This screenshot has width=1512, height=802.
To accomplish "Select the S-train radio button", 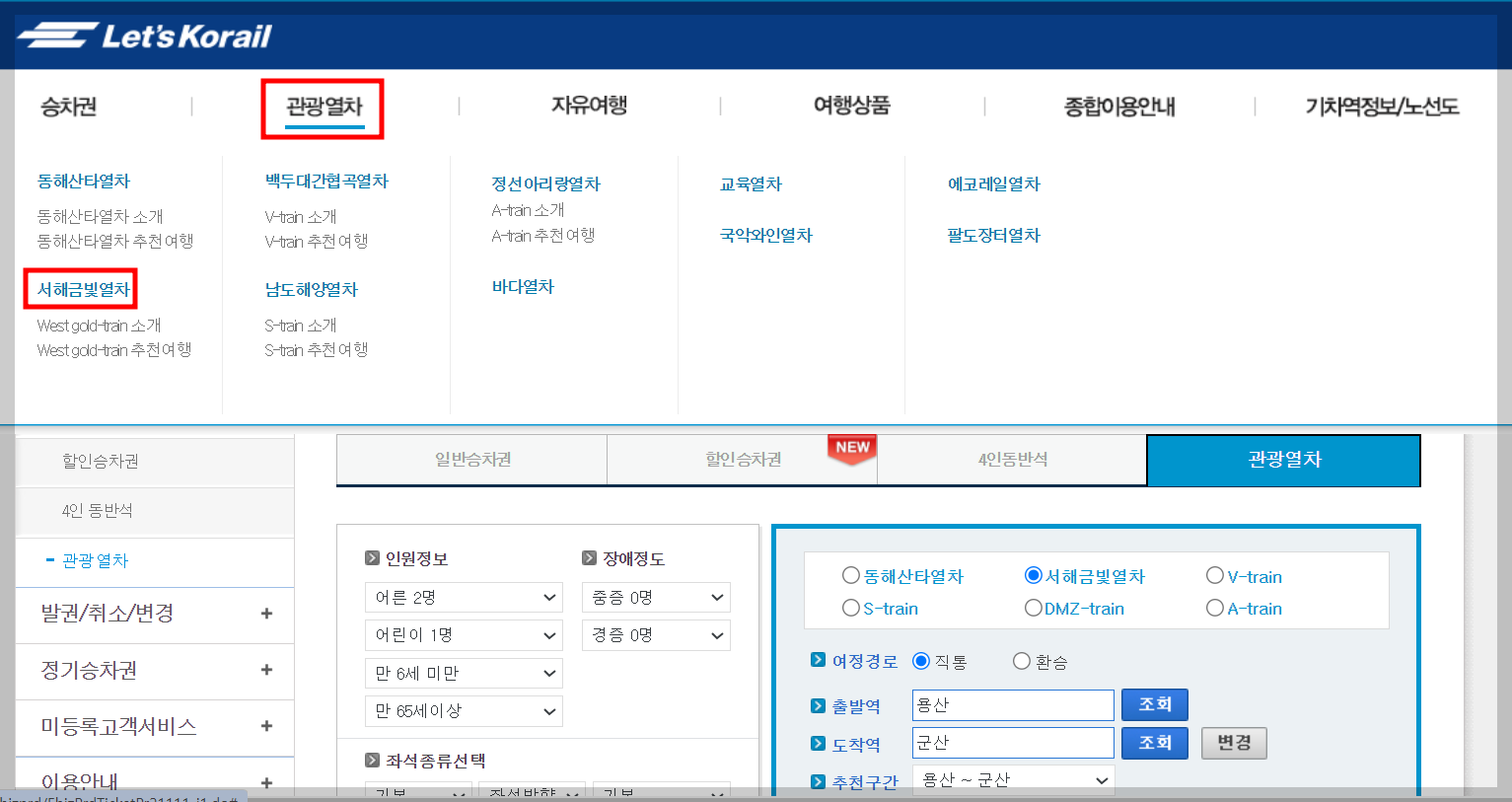I will (851, 609).
